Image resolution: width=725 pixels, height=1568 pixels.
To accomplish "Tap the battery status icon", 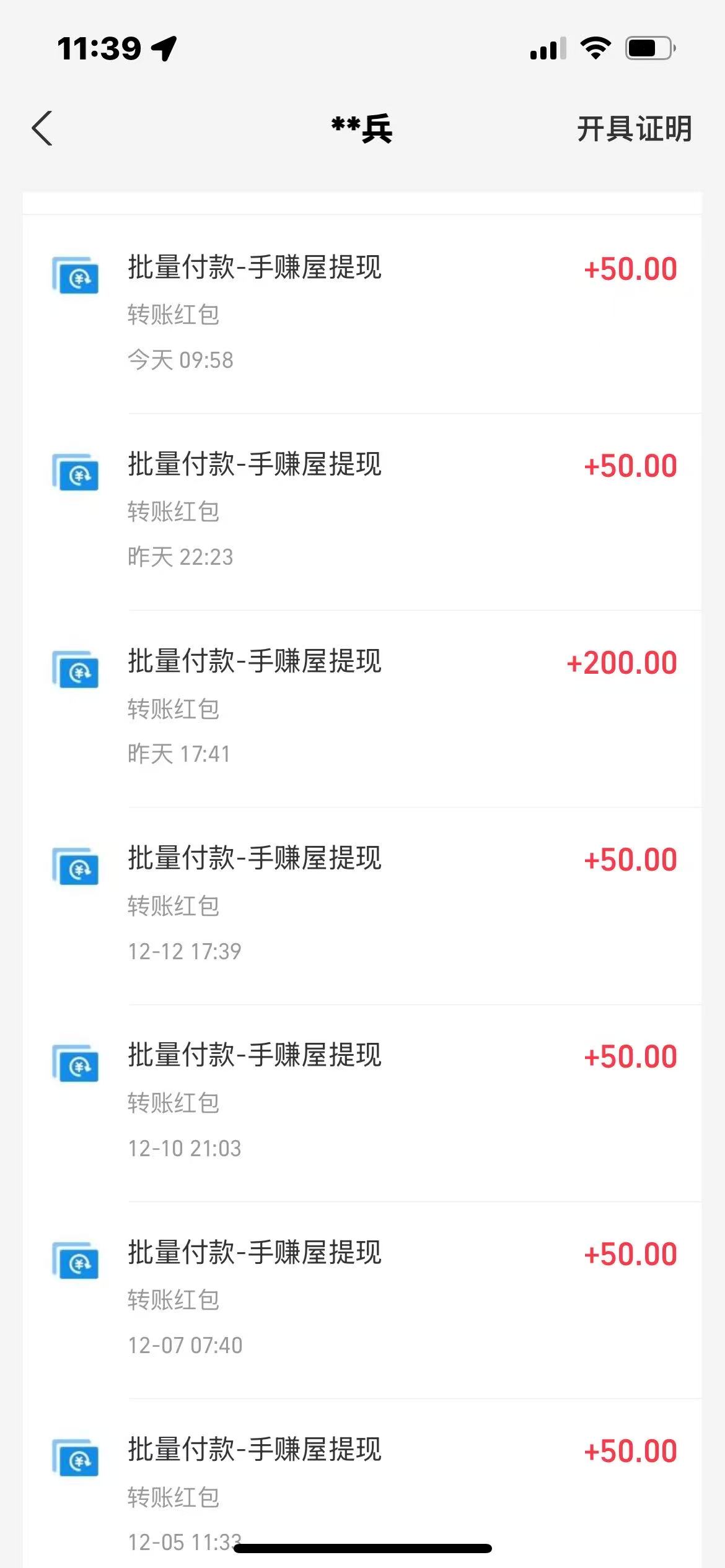I will 650,48.
